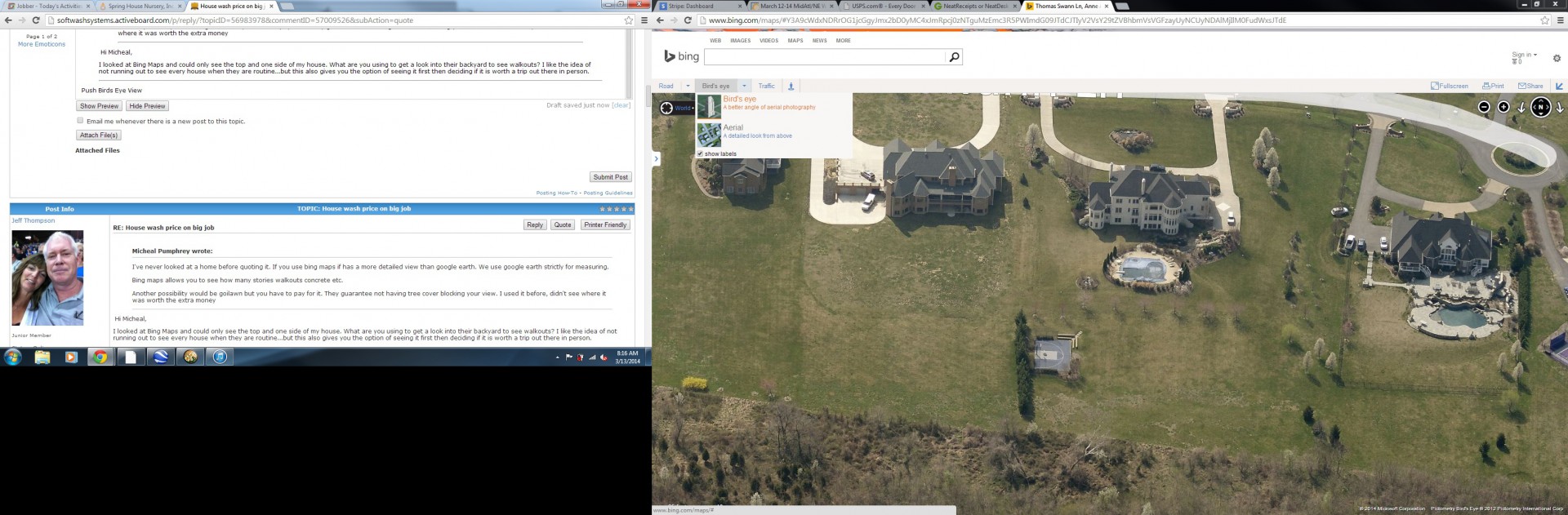Click the Print map icon
1568x515 pixels.
(1493, 86)
